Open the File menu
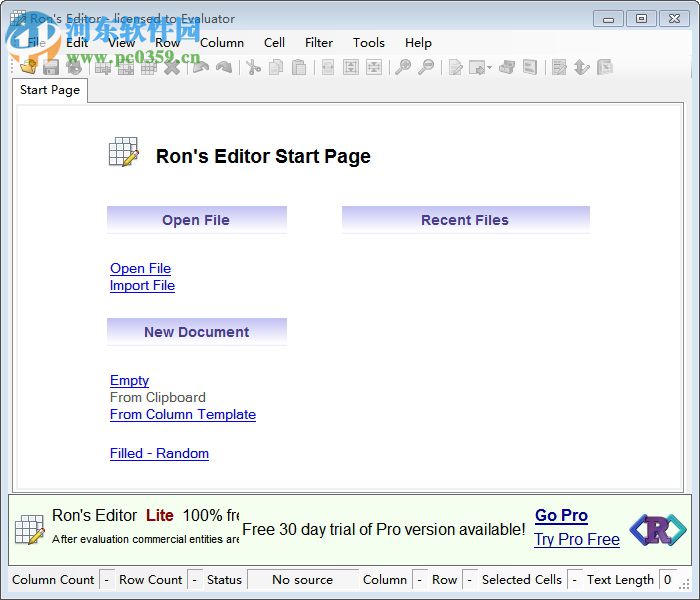700x600 pixels. [37, 43]
